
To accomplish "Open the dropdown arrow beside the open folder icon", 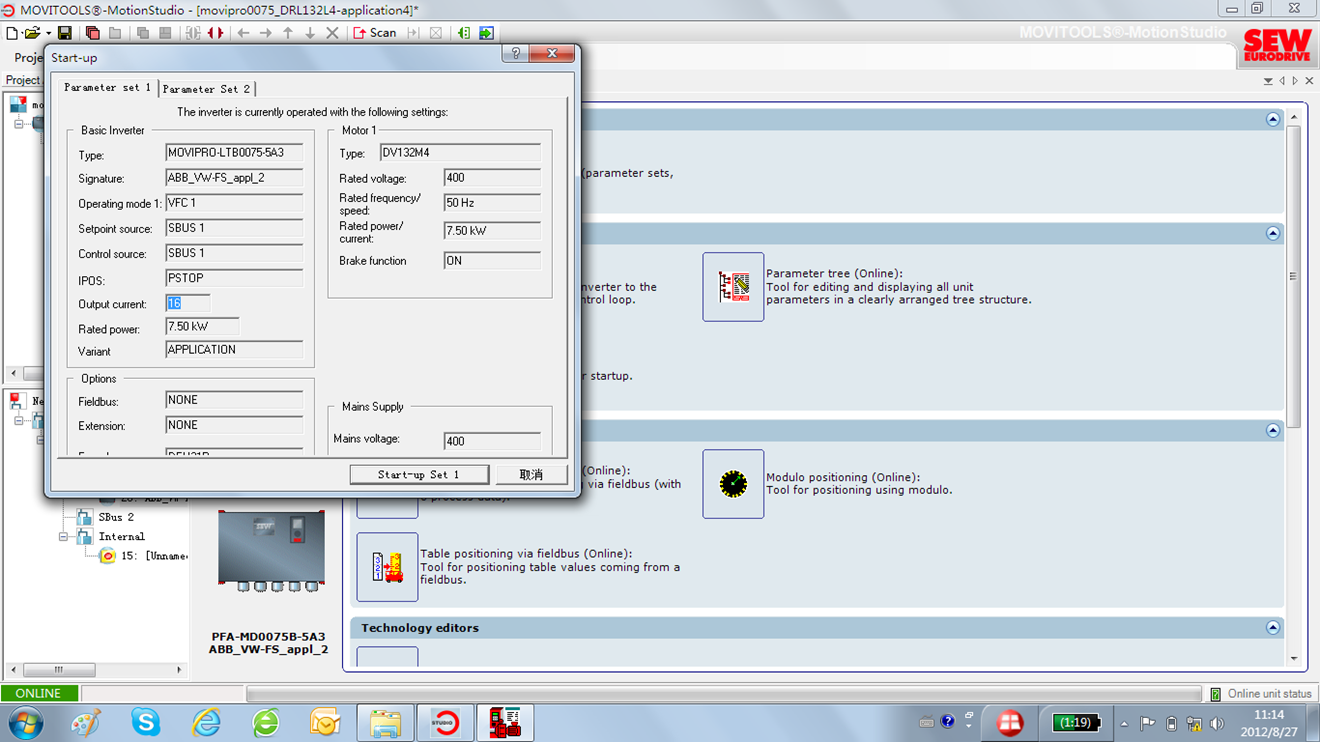I will click(x=48, y=33).
